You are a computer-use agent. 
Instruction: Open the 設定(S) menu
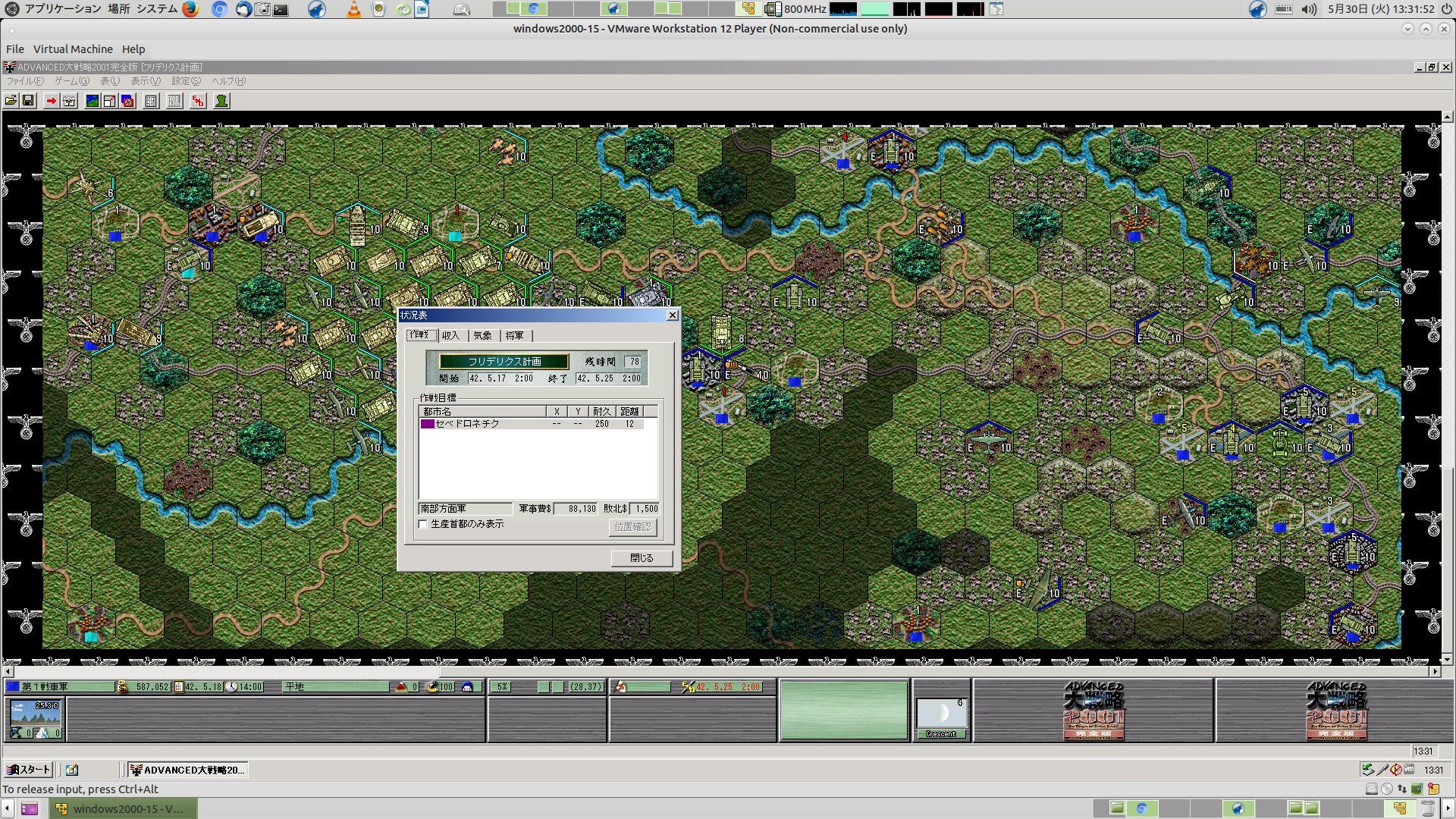pyautogui.click(x=186, y=81)
